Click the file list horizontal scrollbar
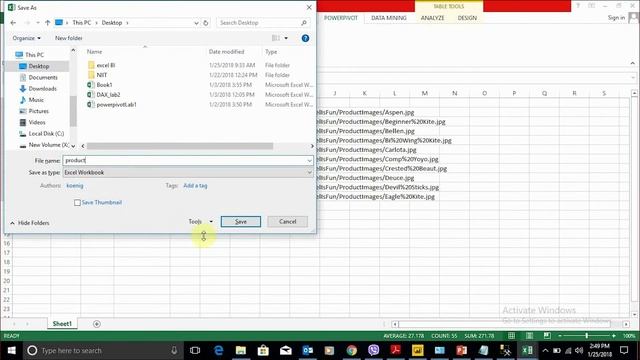640x360 pixels. click(180, 146)
